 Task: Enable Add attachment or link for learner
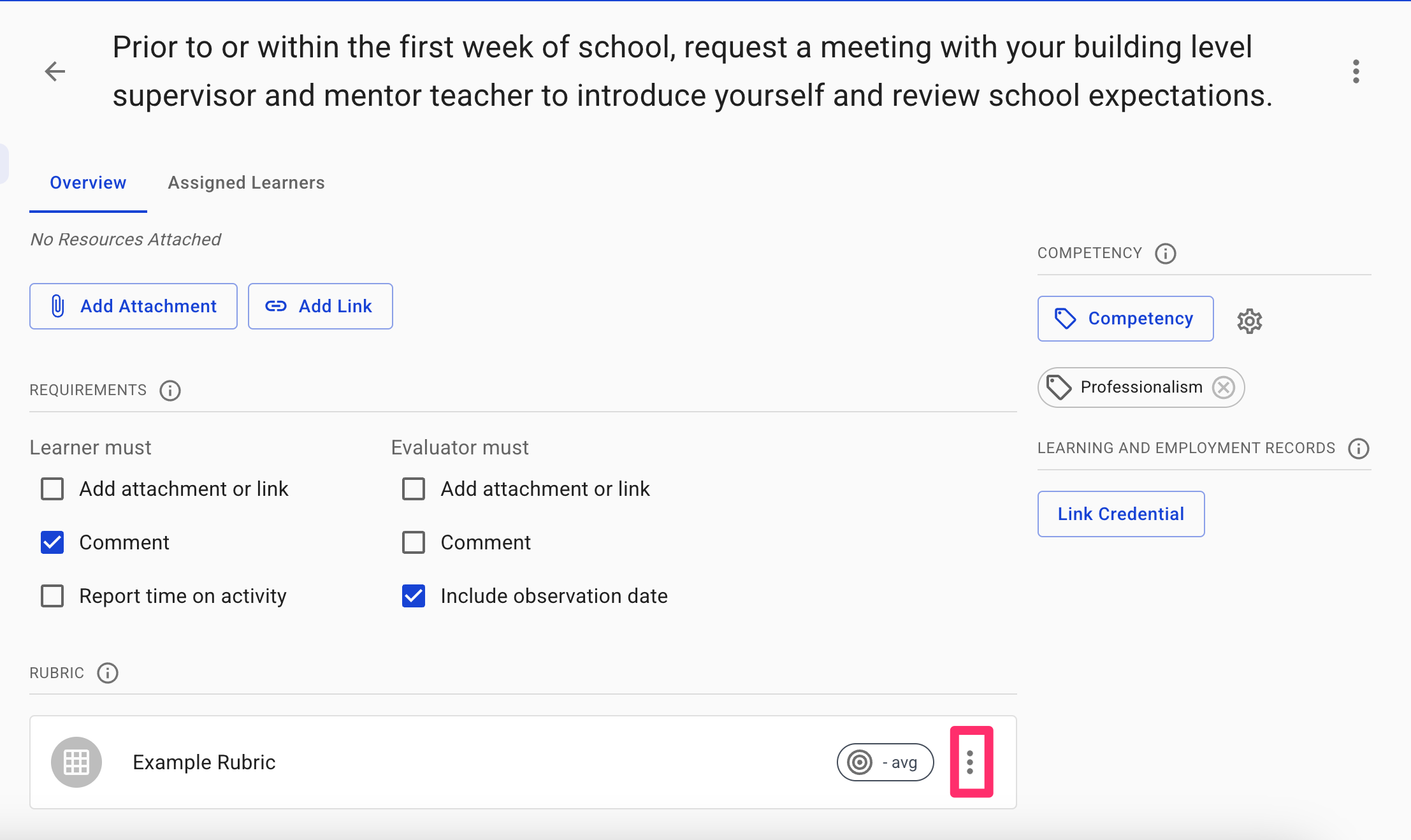(x=52, y=489)
